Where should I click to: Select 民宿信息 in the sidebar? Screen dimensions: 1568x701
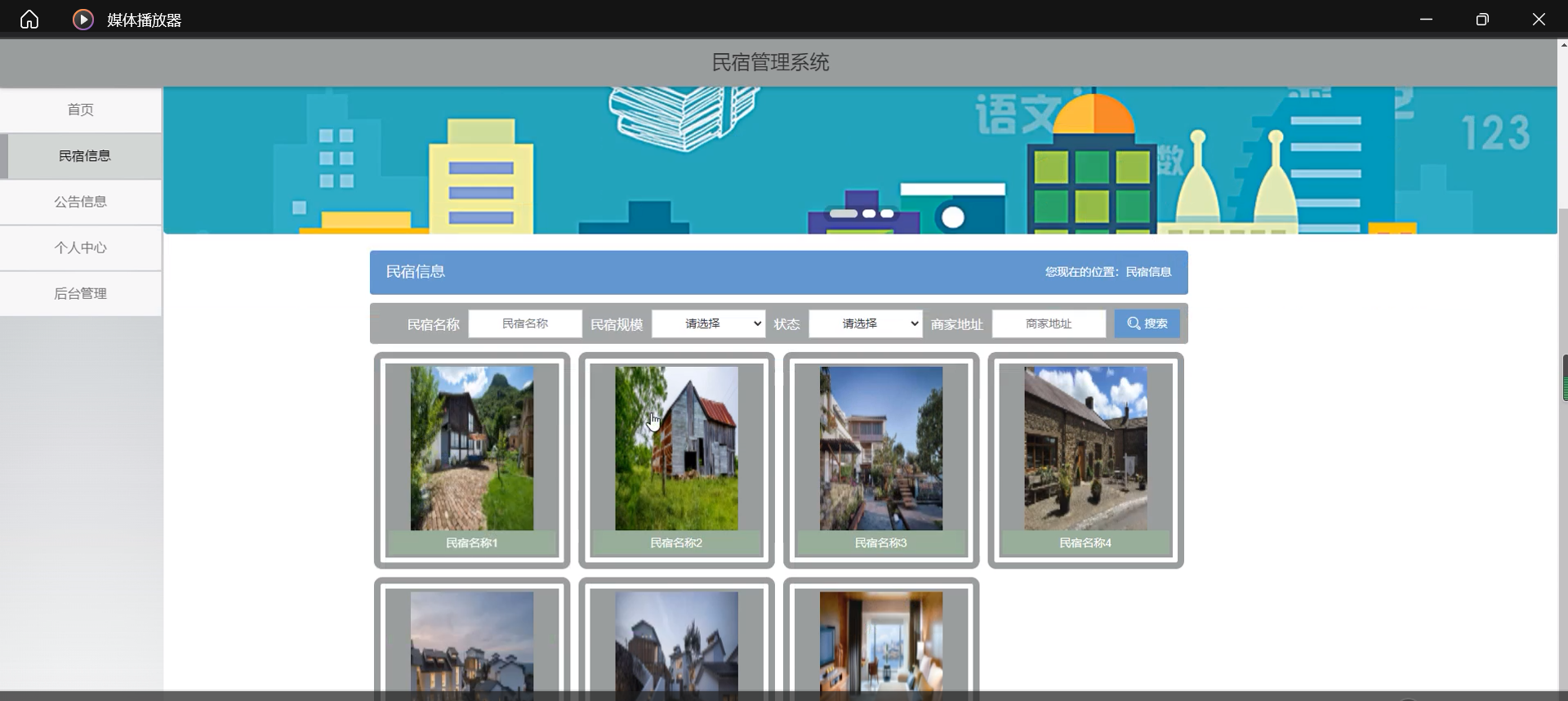point(81,156)
